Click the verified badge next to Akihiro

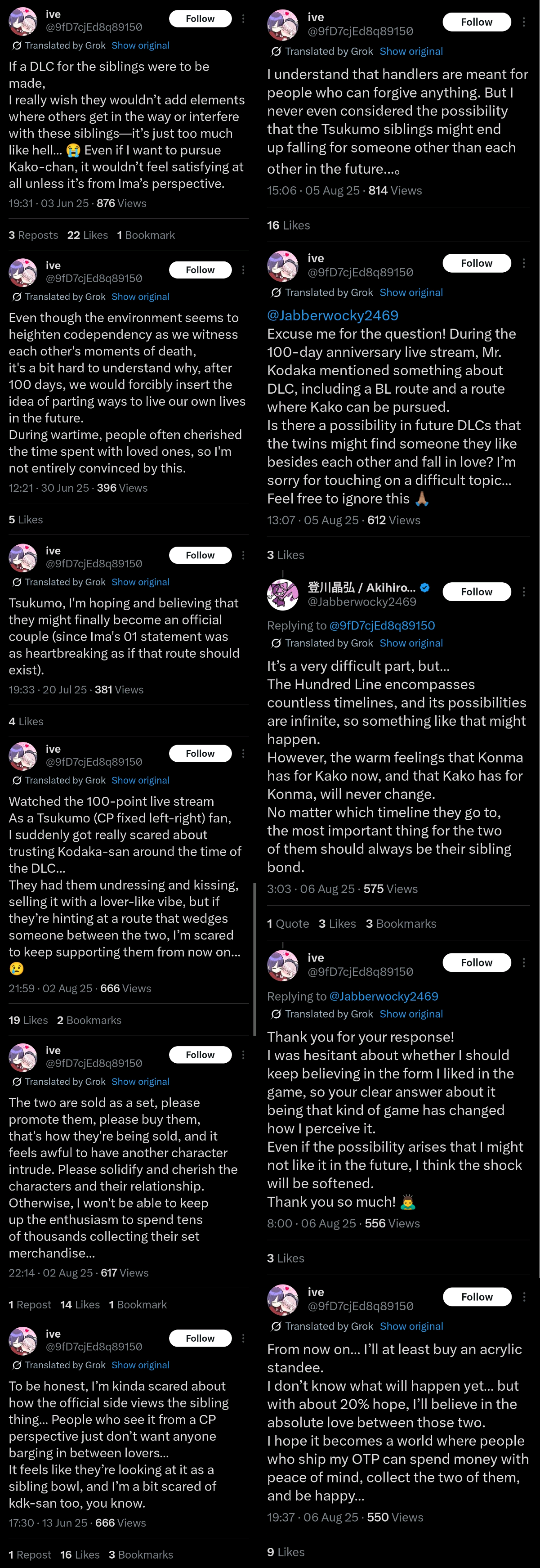pyautogui.click(x=425, y=588)
